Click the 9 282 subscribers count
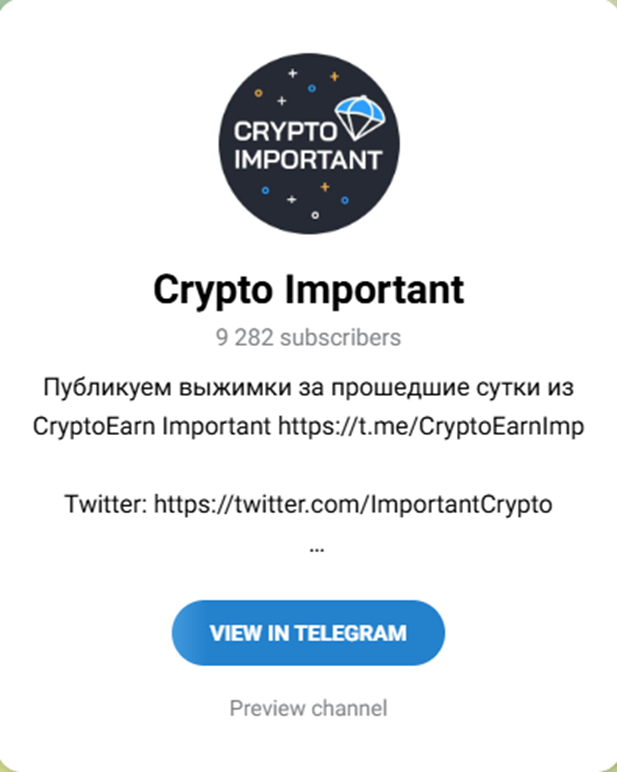Image resolution: width=617 pixels, height=772 pixels. (309, 338)
